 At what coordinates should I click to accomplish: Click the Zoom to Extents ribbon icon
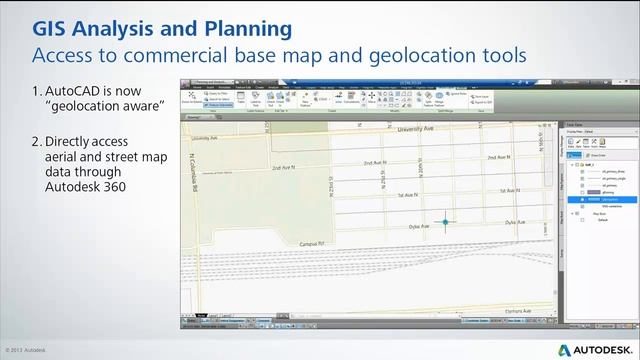pyautogui.click(x=192, y=98)
